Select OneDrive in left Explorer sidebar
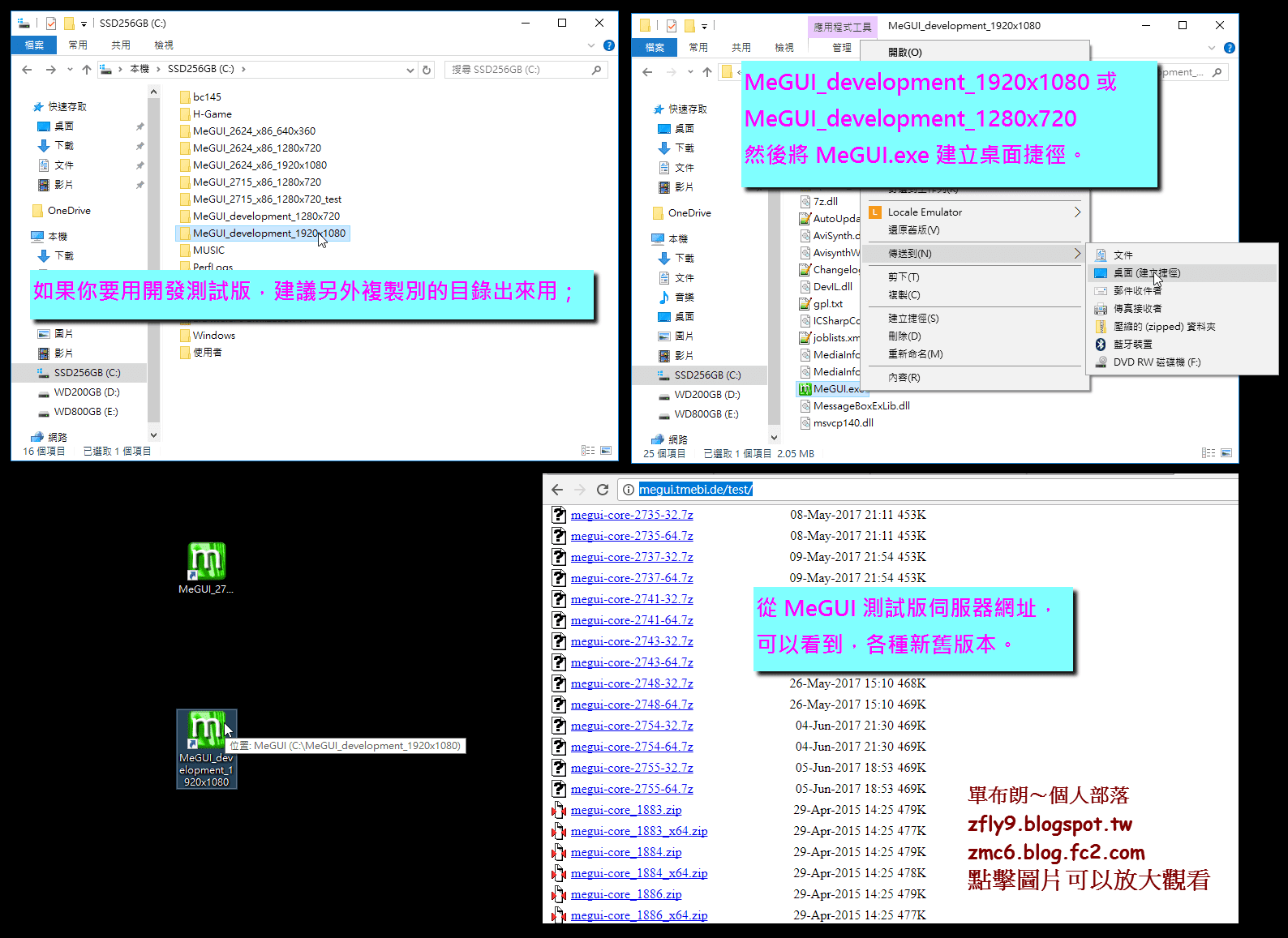This screenshot has width=1288, height=938. tap(69, 211)
